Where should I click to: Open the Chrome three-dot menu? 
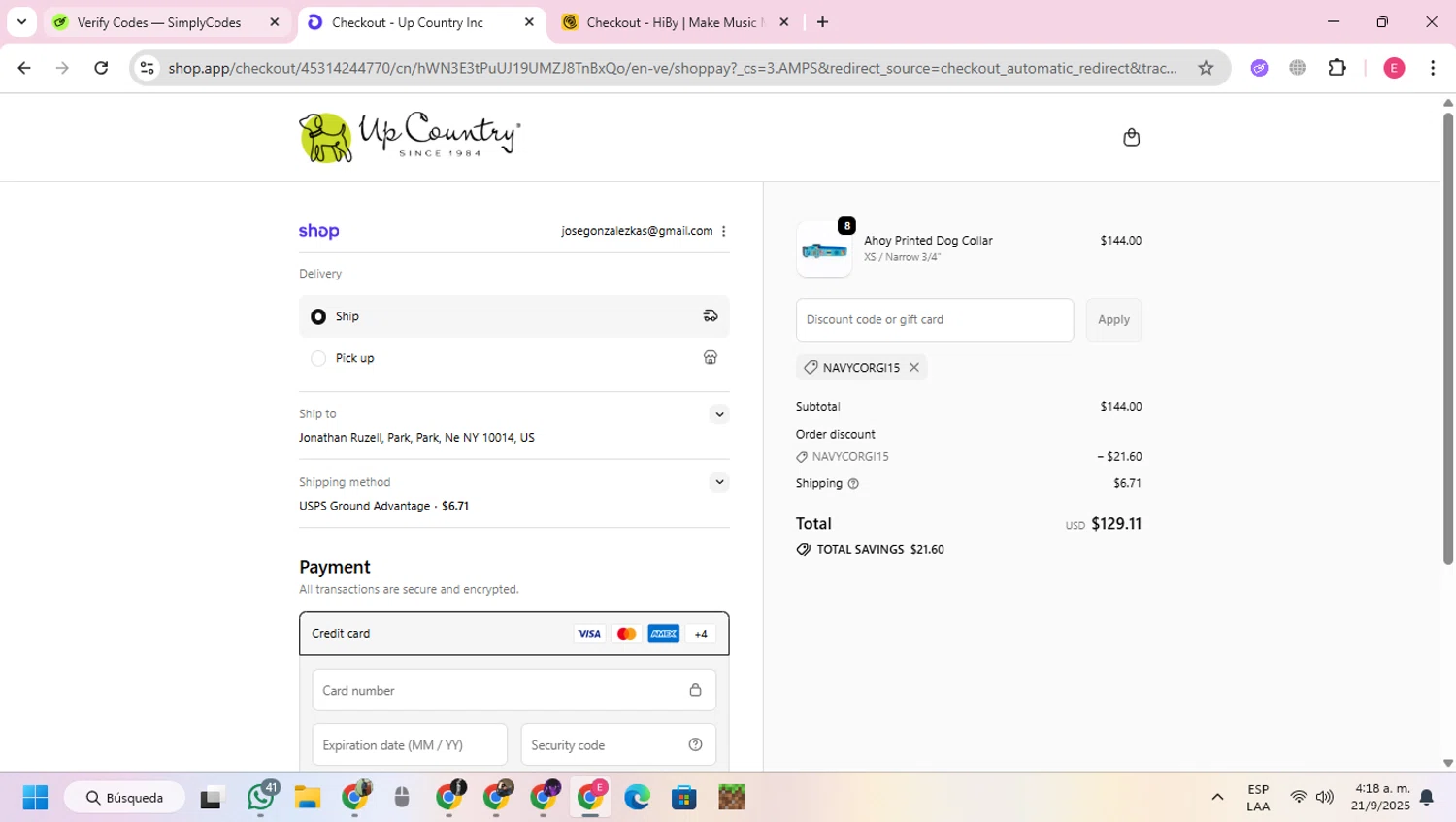click(1433, 68)
